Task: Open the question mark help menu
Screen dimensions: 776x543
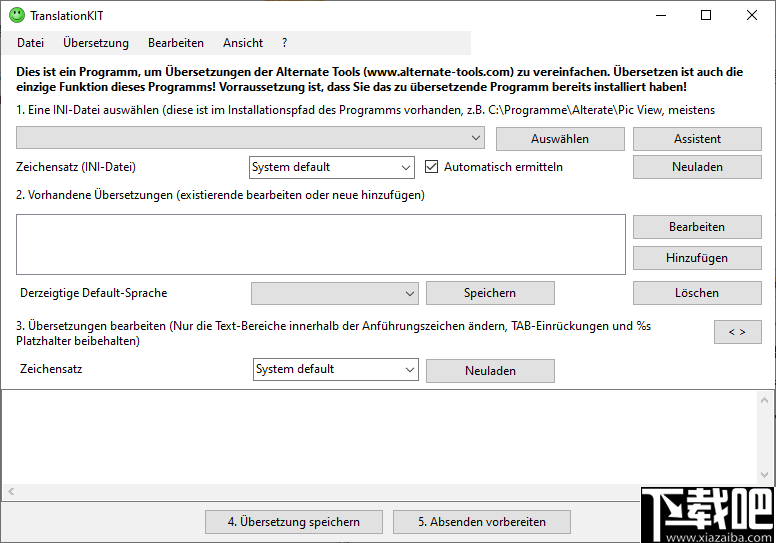Action: point(284,43)
